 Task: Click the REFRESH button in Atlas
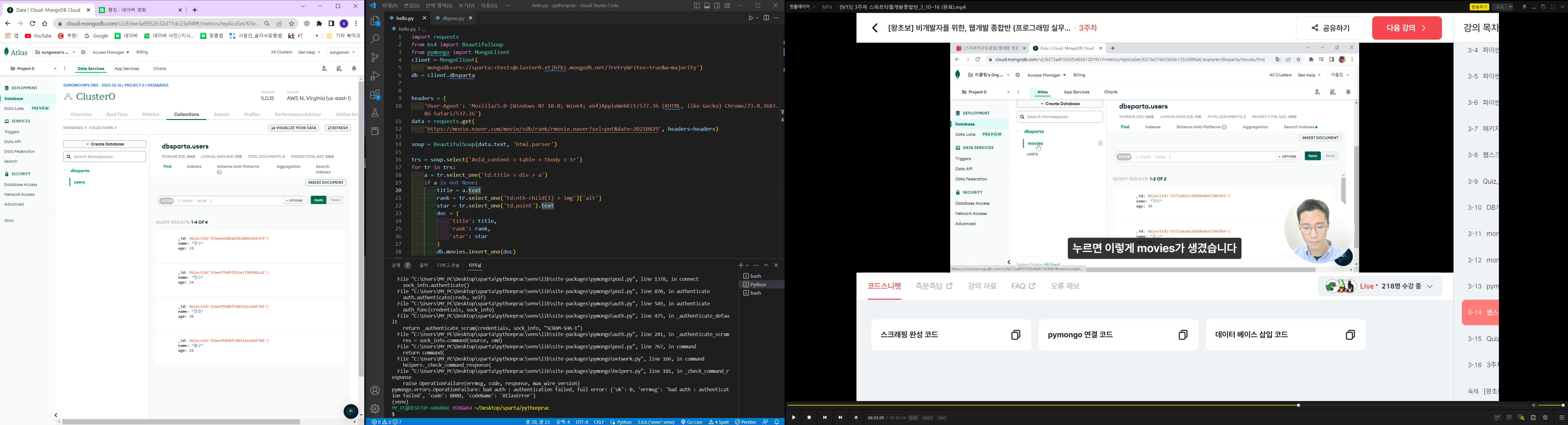(x=338, y=128)
